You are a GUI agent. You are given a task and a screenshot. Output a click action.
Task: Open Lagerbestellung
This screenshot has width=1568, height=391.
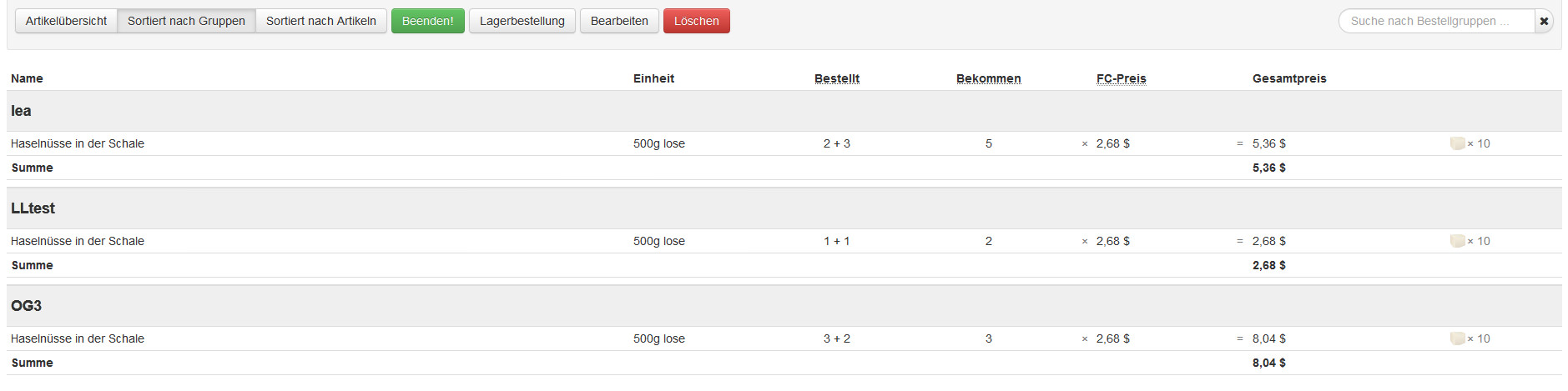(x=522, y=21)
